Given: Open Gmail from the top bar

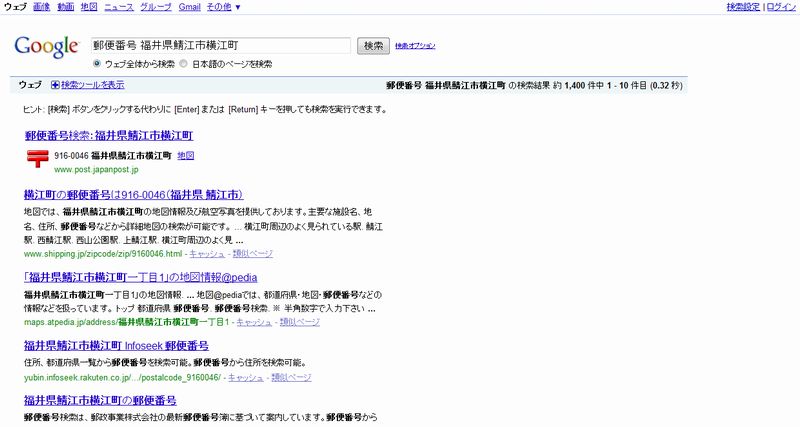Looking at the screenshot, I should (189, 7).
